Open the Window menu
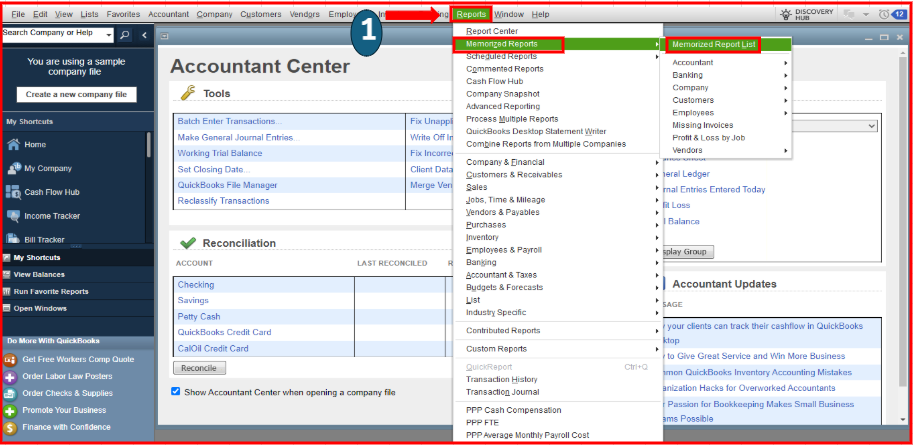The height and width of the screenshot is (445, 913). (509, 14)
